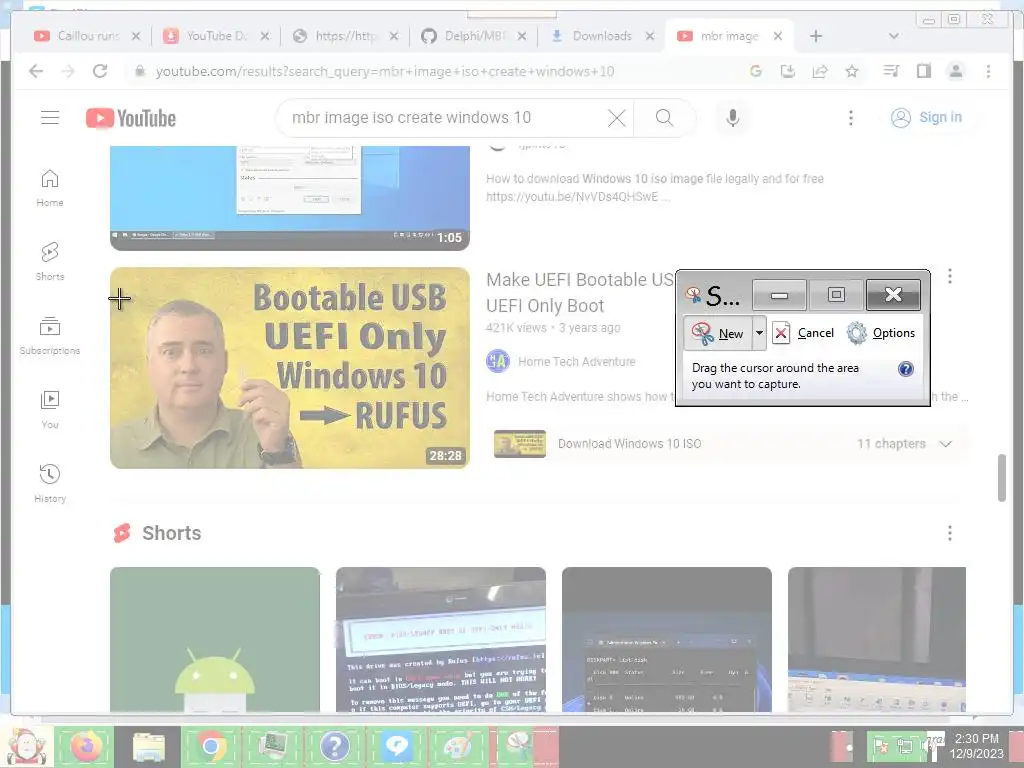This screenshot has height=768, width=1024.
Task: Close the Downloads tab
Action: pos(650,36)
